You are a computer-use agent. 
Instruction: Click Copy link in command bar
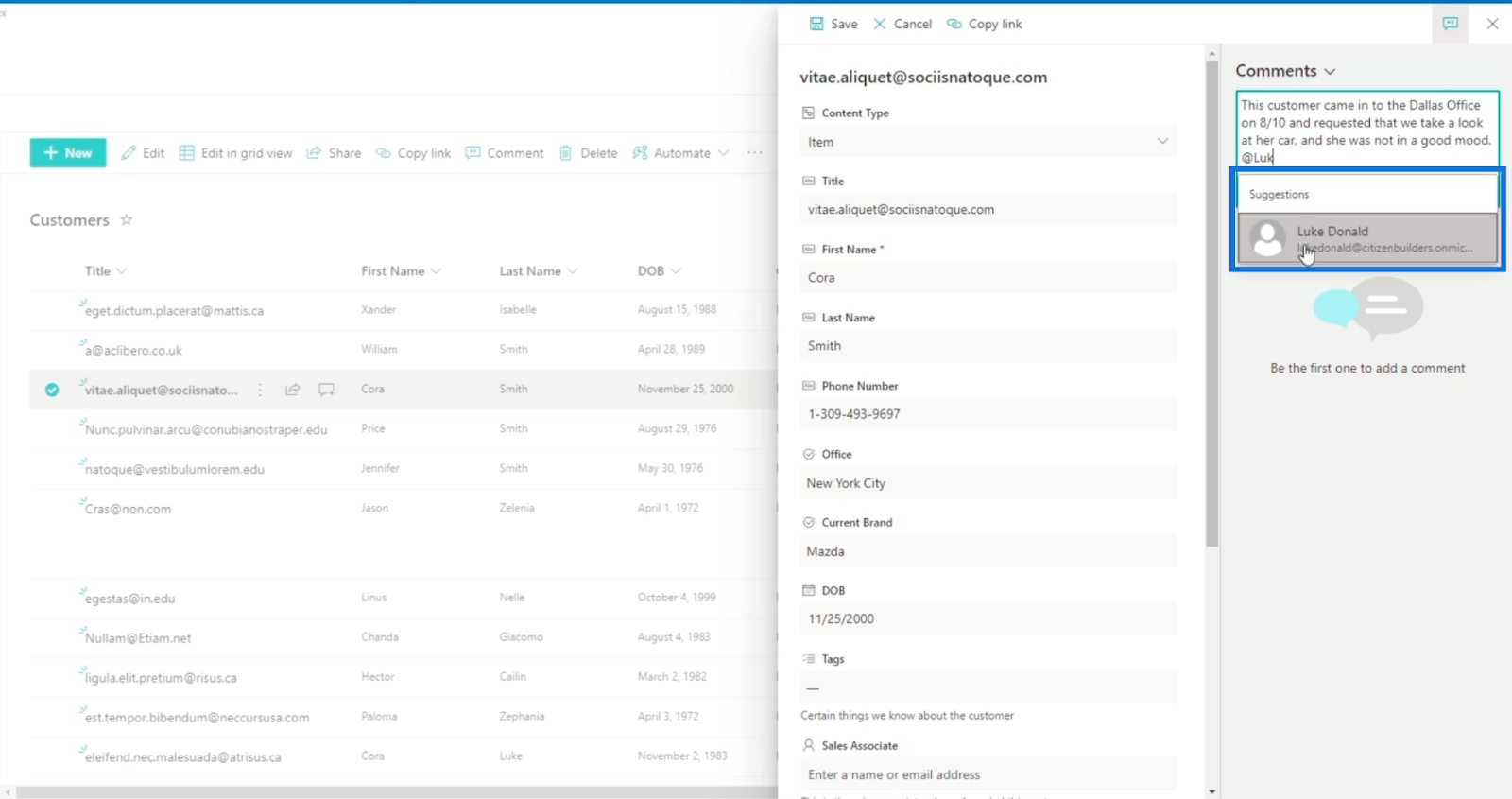(x=414, y=153)
